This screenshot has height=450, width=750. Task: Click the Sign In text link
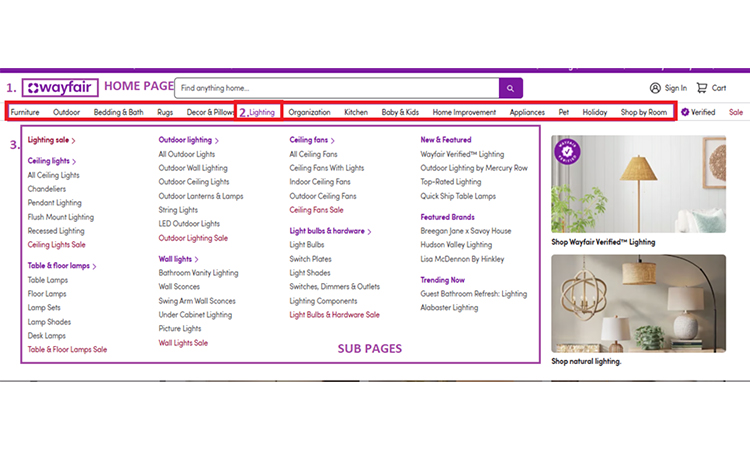(x=675, y=88)
